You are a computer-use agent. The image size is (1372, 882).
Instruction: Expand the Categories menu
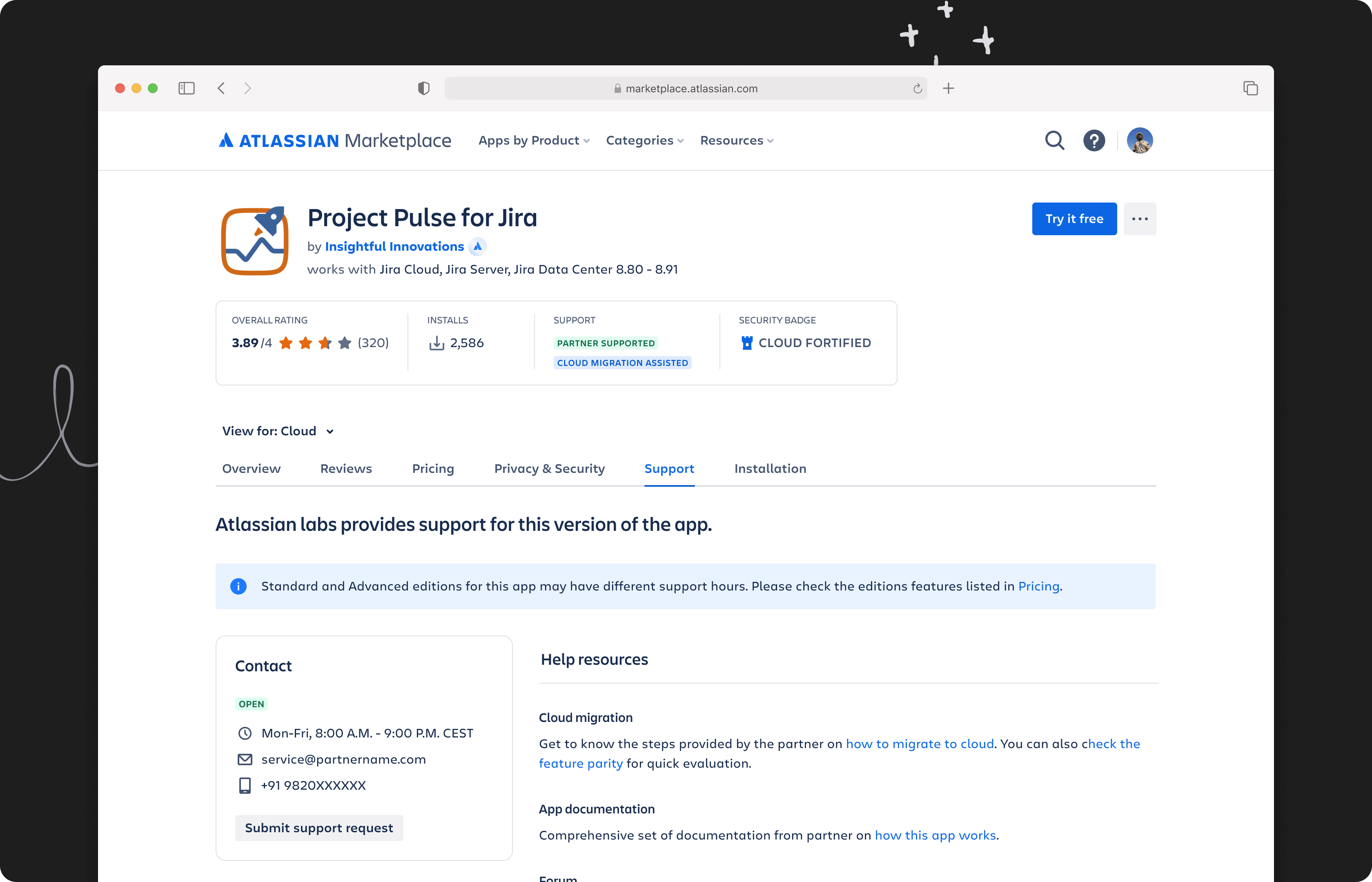(x=645, y=140)
